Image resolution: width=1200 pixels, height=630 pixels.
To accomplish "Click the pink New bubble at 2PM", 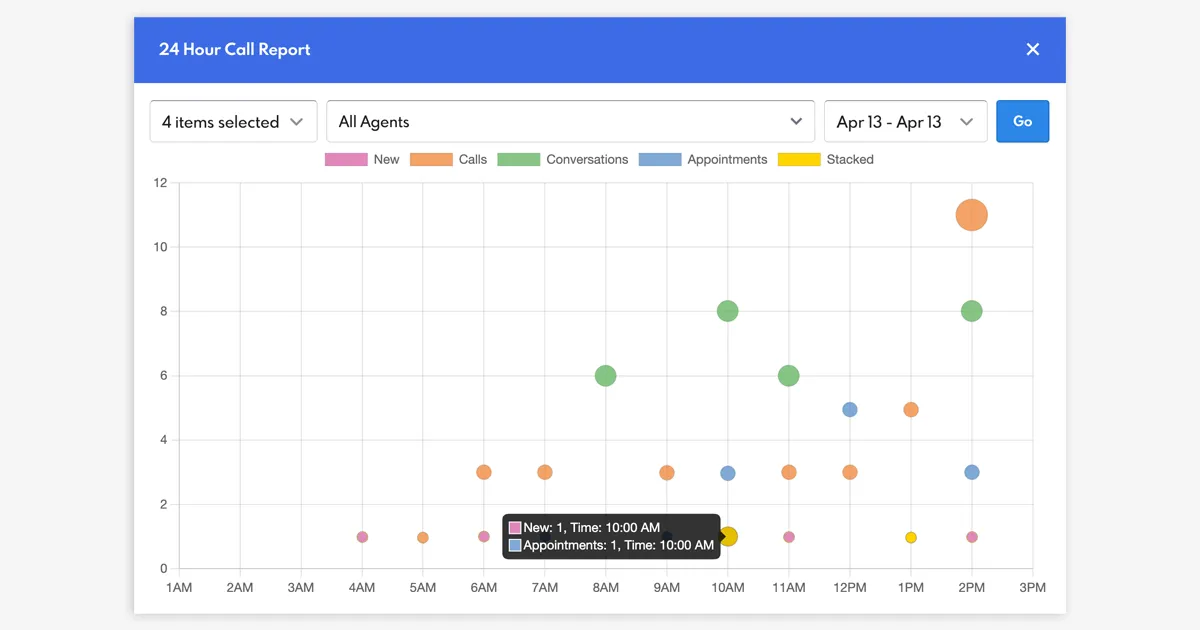I will click(x=972, y=537).
